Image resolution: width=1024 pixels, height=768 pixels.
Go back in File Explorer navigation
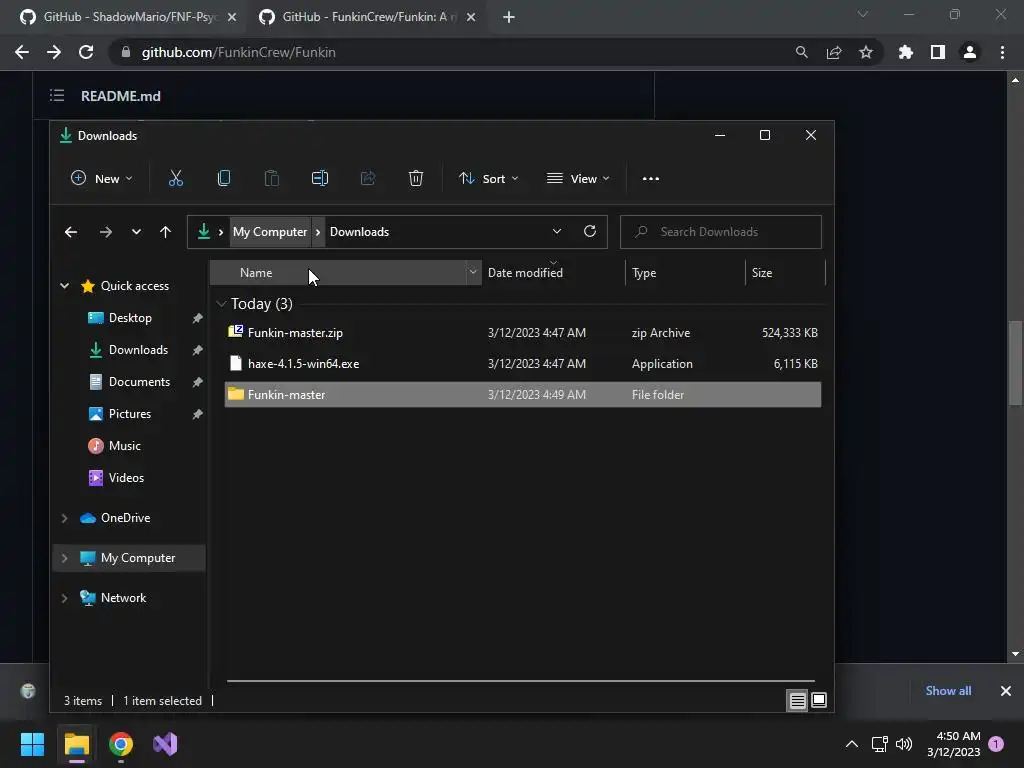[71, 232]
